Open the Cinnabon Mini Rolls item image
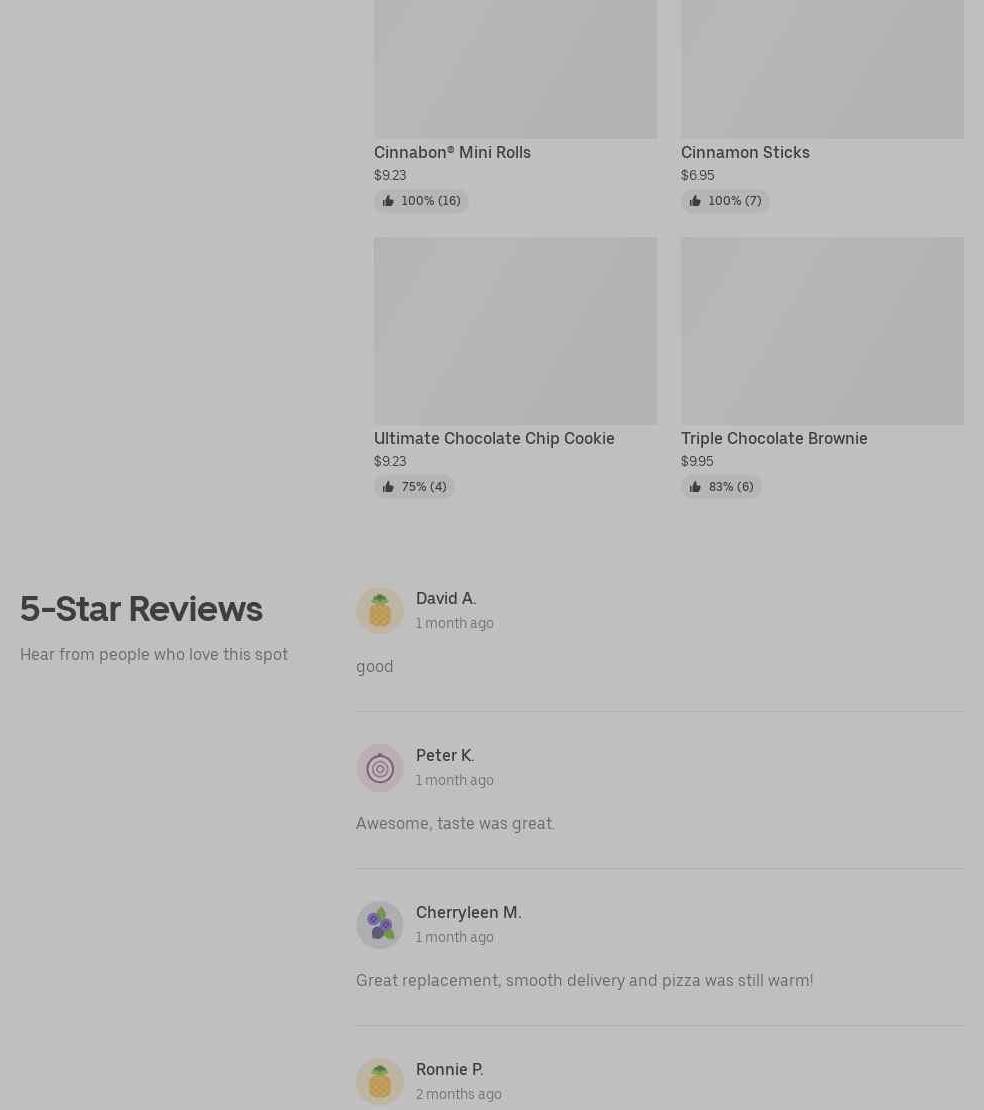984x1110 pixels. click(x=515, y=69)
